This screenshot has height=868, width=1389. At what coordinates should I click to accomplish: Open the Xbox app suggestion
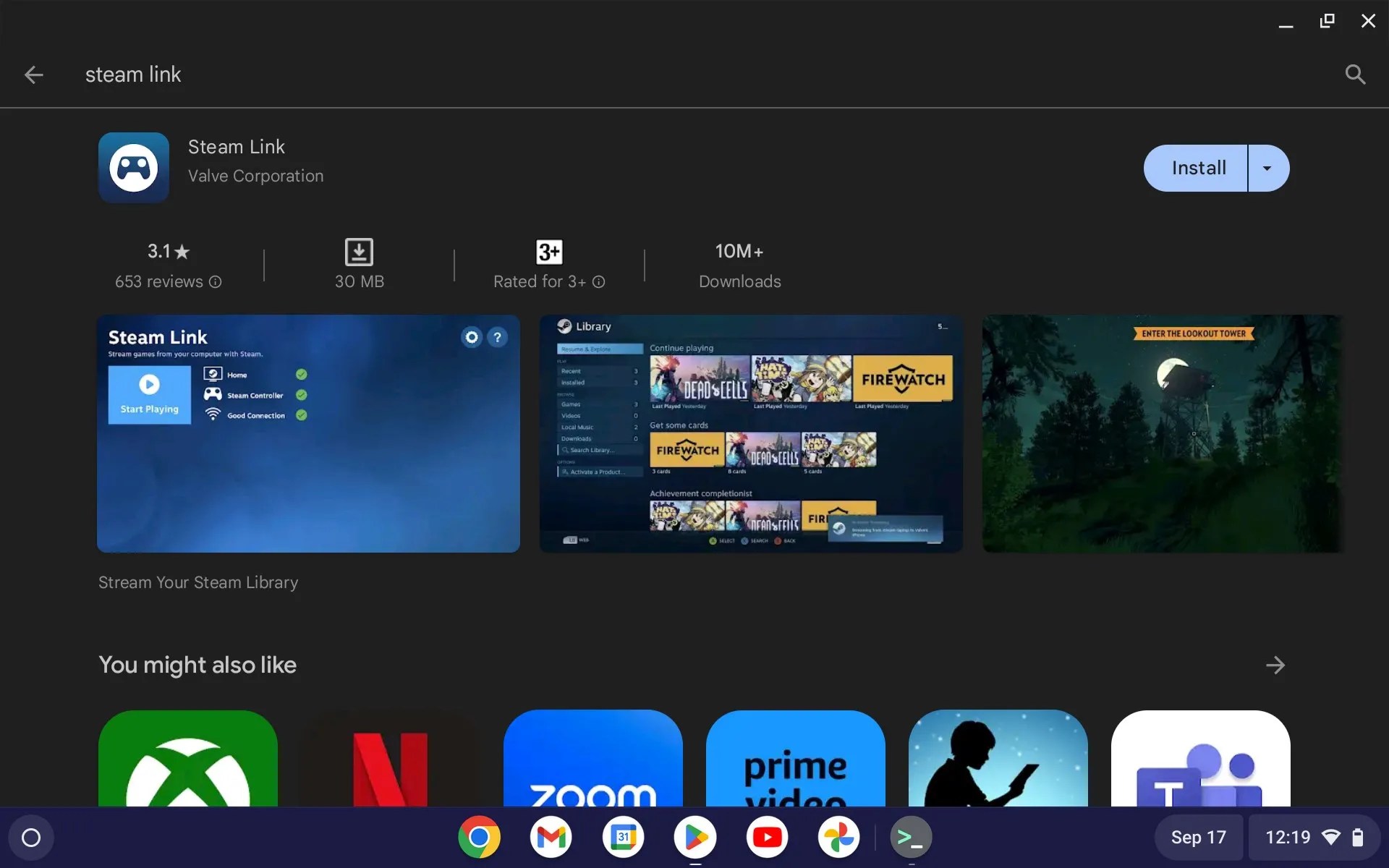188,758
